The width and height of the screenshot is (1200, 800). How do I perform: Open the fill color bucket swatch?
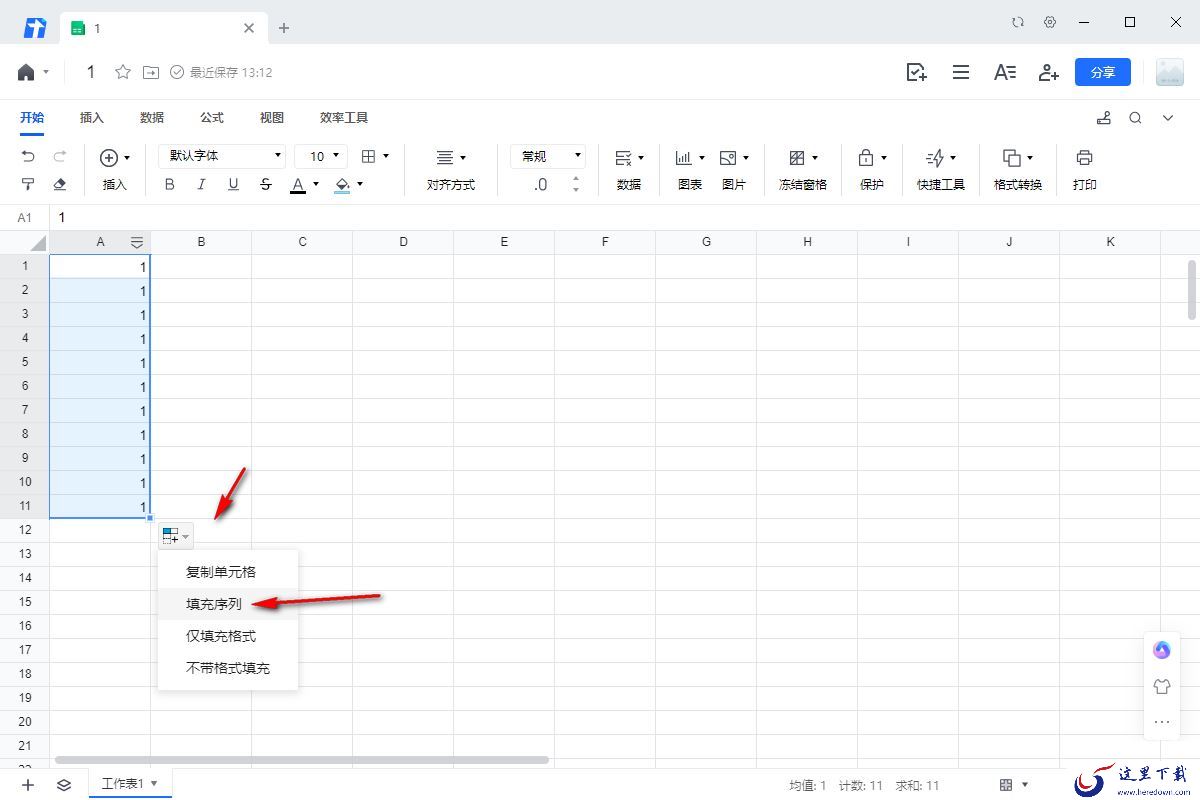[x=342, y=184]
